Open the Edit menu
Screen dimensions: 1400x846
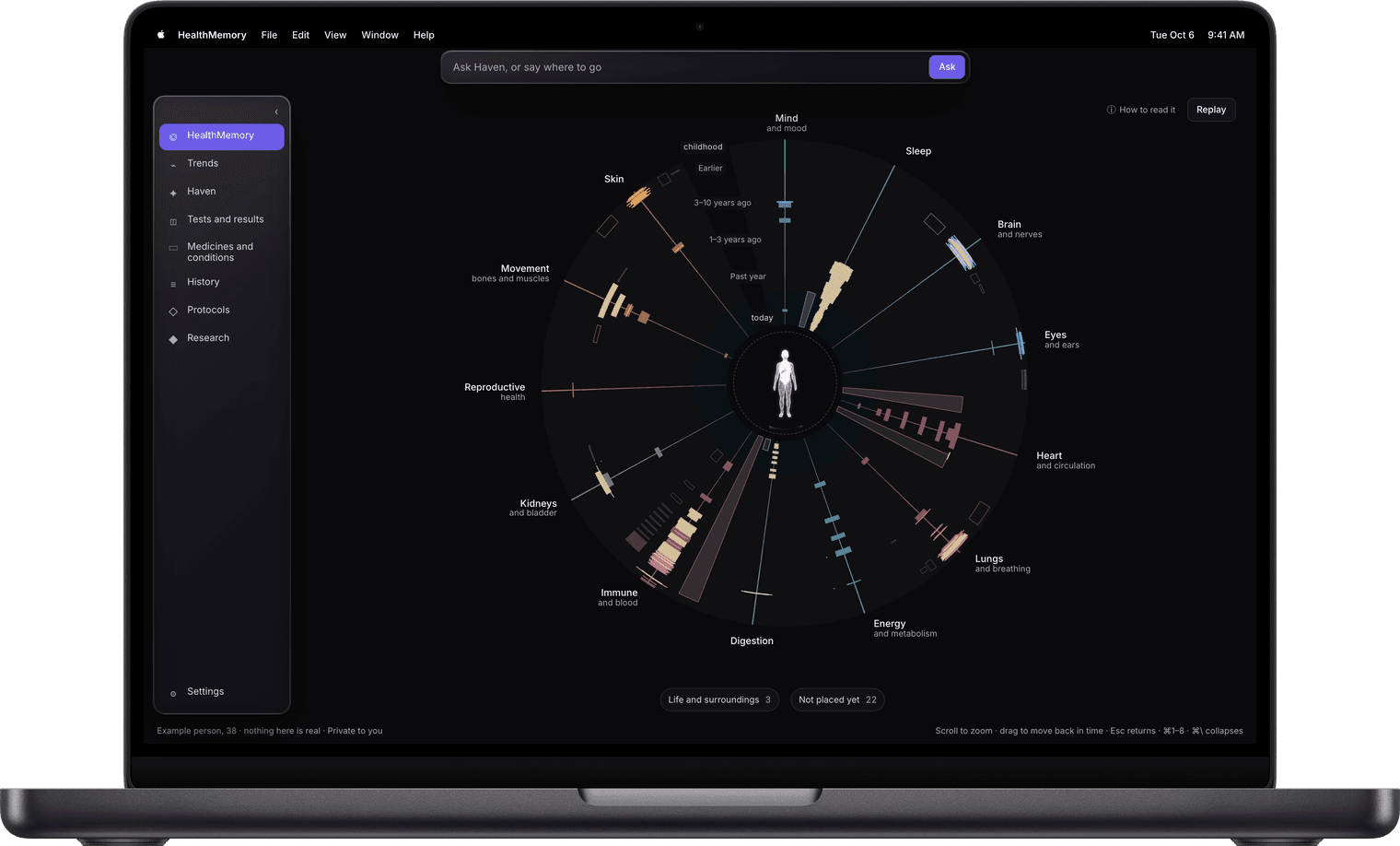[300, 35]
